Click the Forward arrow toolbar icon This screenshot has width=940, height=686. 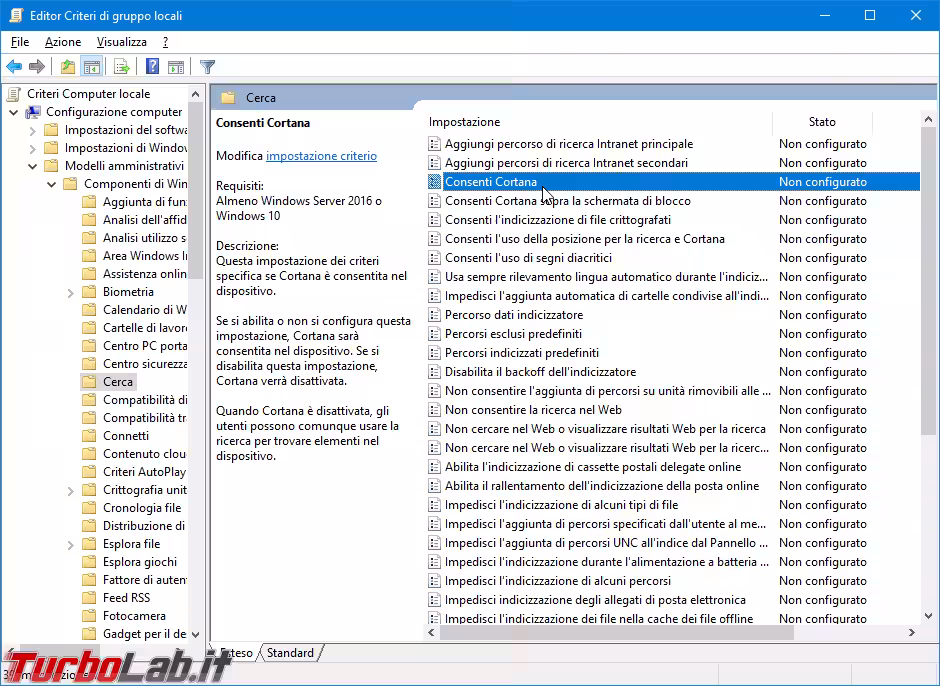click(37, 67)
